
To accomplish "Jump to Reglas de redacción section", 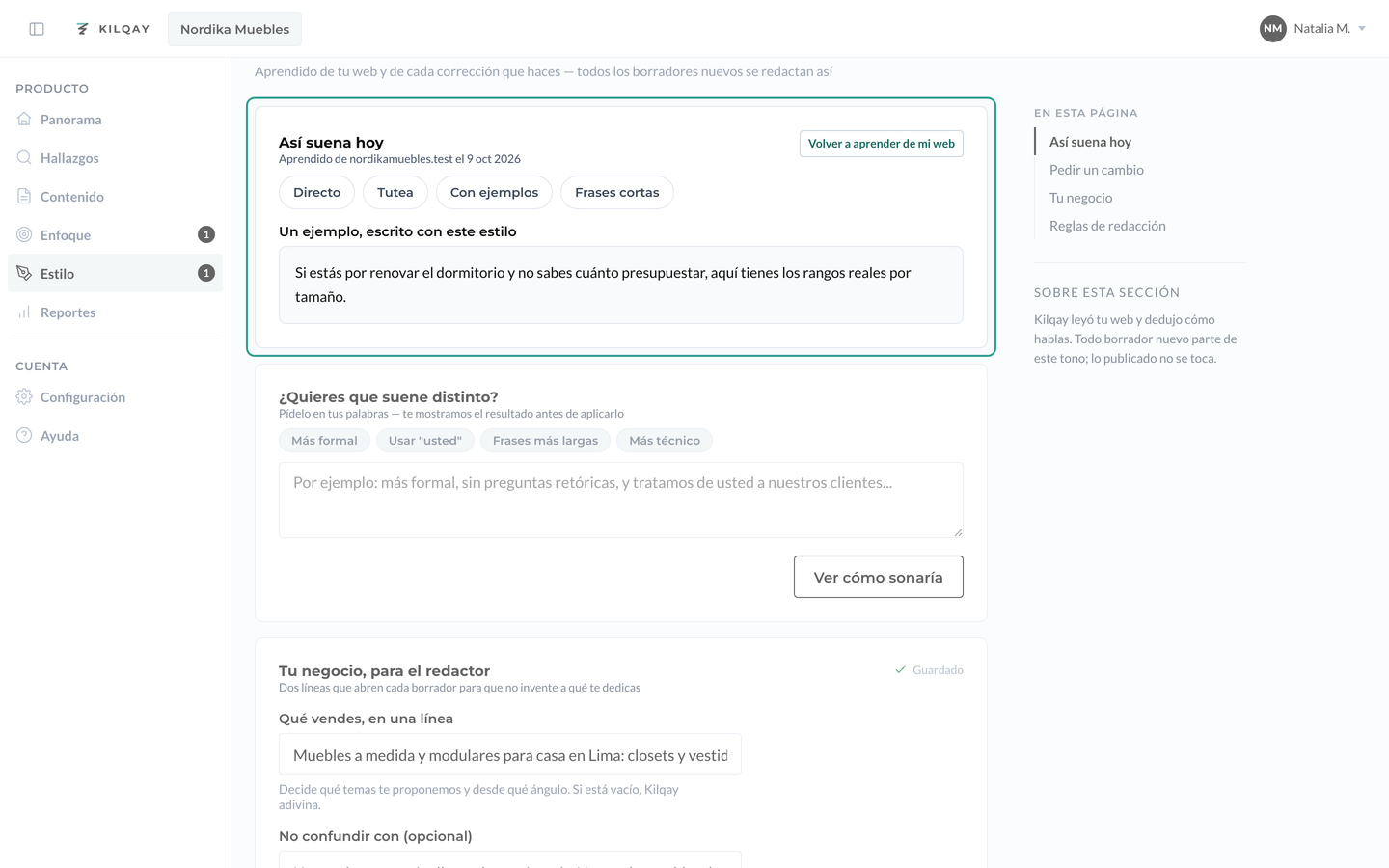I will click(x=1107, y=226).
